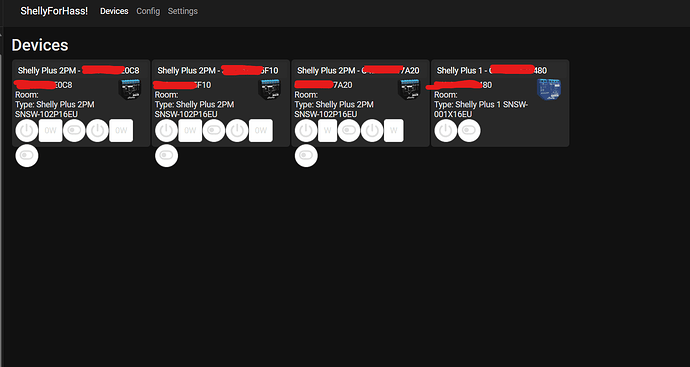
Task: Click the Shelly Plus 2PM 7A20 title
Action: (358, 70)
